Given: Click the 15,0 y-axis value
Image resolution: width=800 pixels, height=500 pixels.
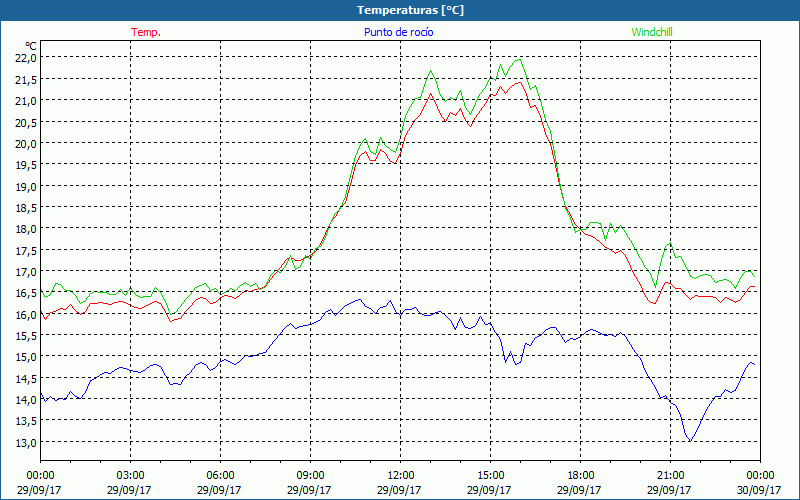Looking at the screenshot, I should tap(27, 357).
